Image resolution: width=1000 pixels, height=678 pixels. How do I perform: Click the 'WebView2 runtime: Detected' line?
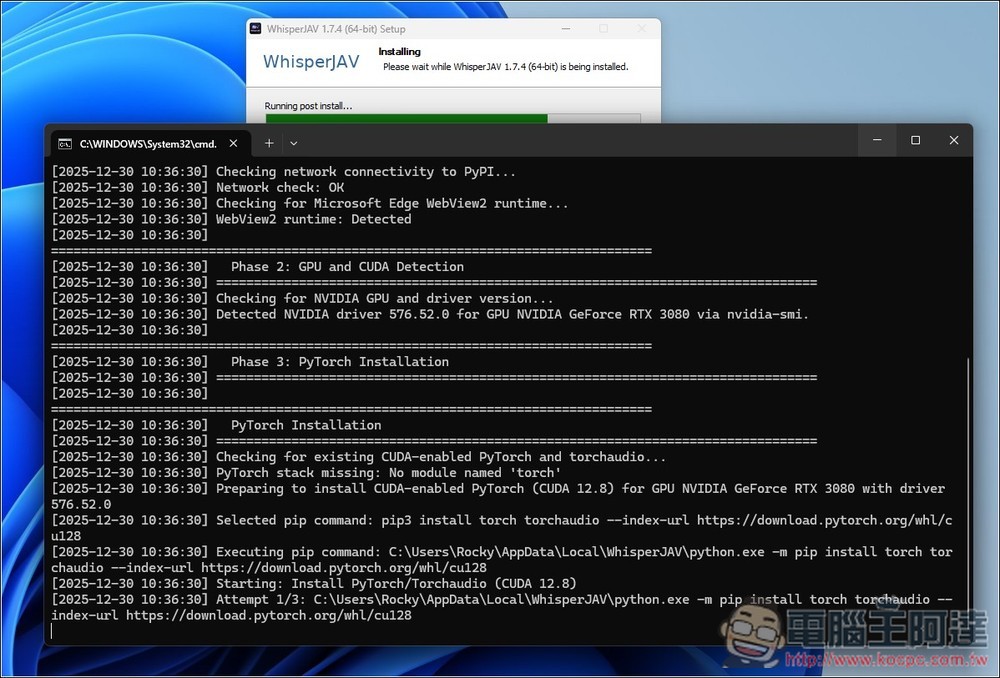pos(232,219)
